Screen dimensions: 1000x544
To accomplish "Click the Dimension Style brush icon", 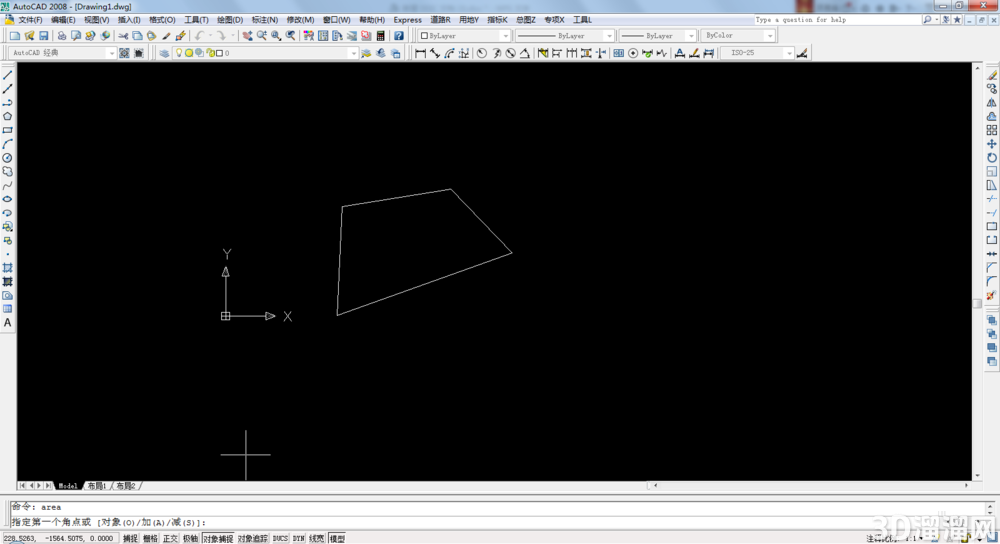I will (x=802, y=53).
